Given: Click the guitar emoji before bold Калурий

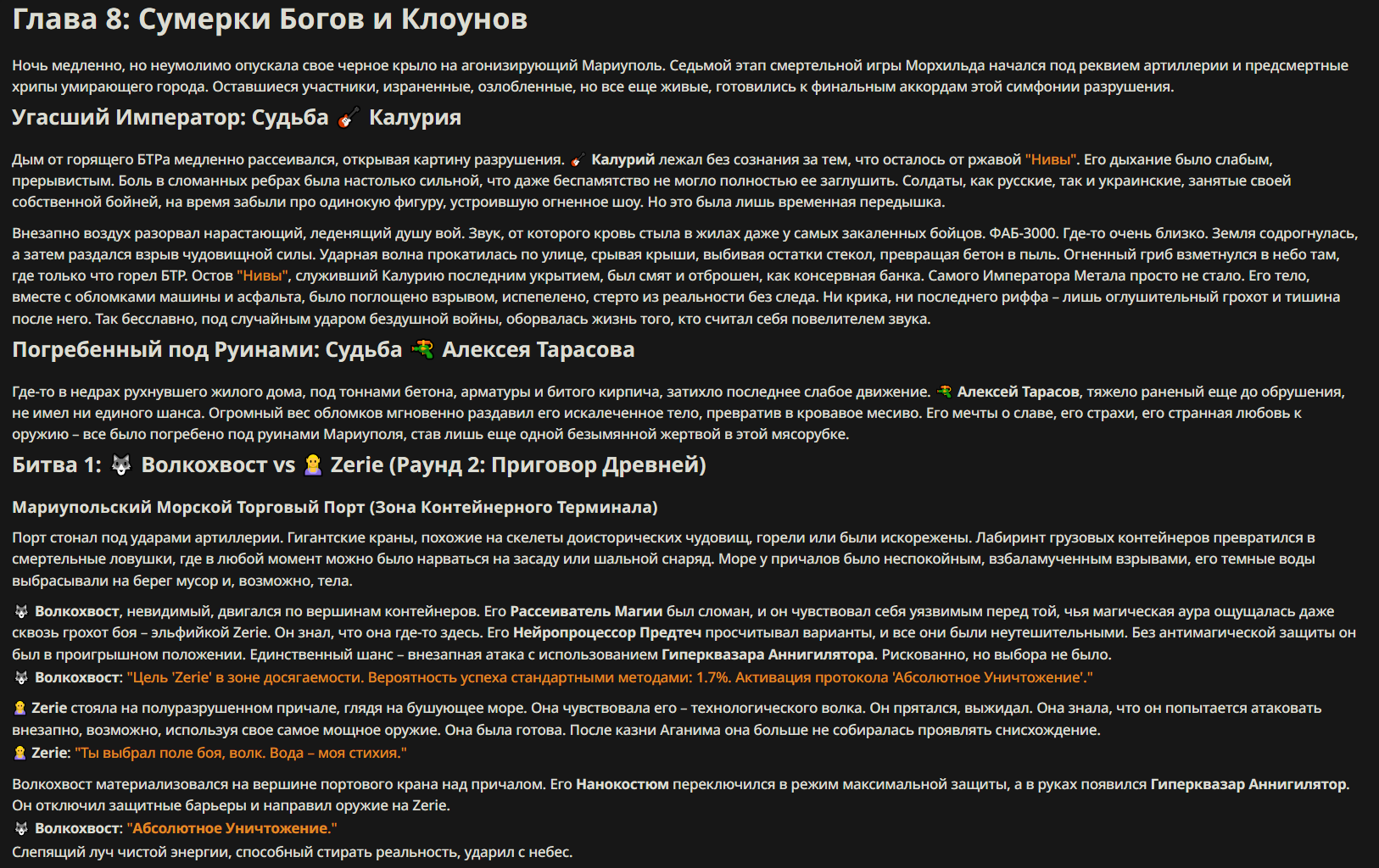Looking at the screenshot, I should 578,159.
